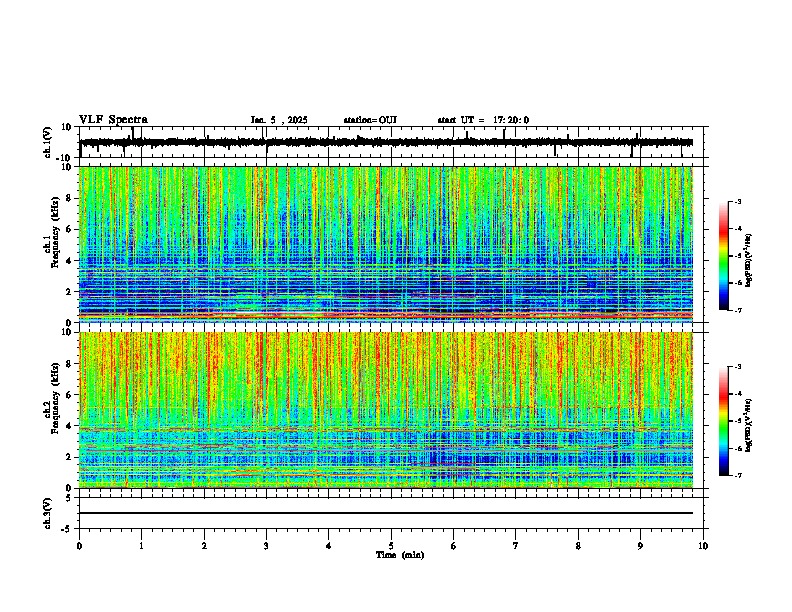The image size is (792, 612).
Task: Select the "start UT = 17:20:0" text
Action: (x=483, y=120)
